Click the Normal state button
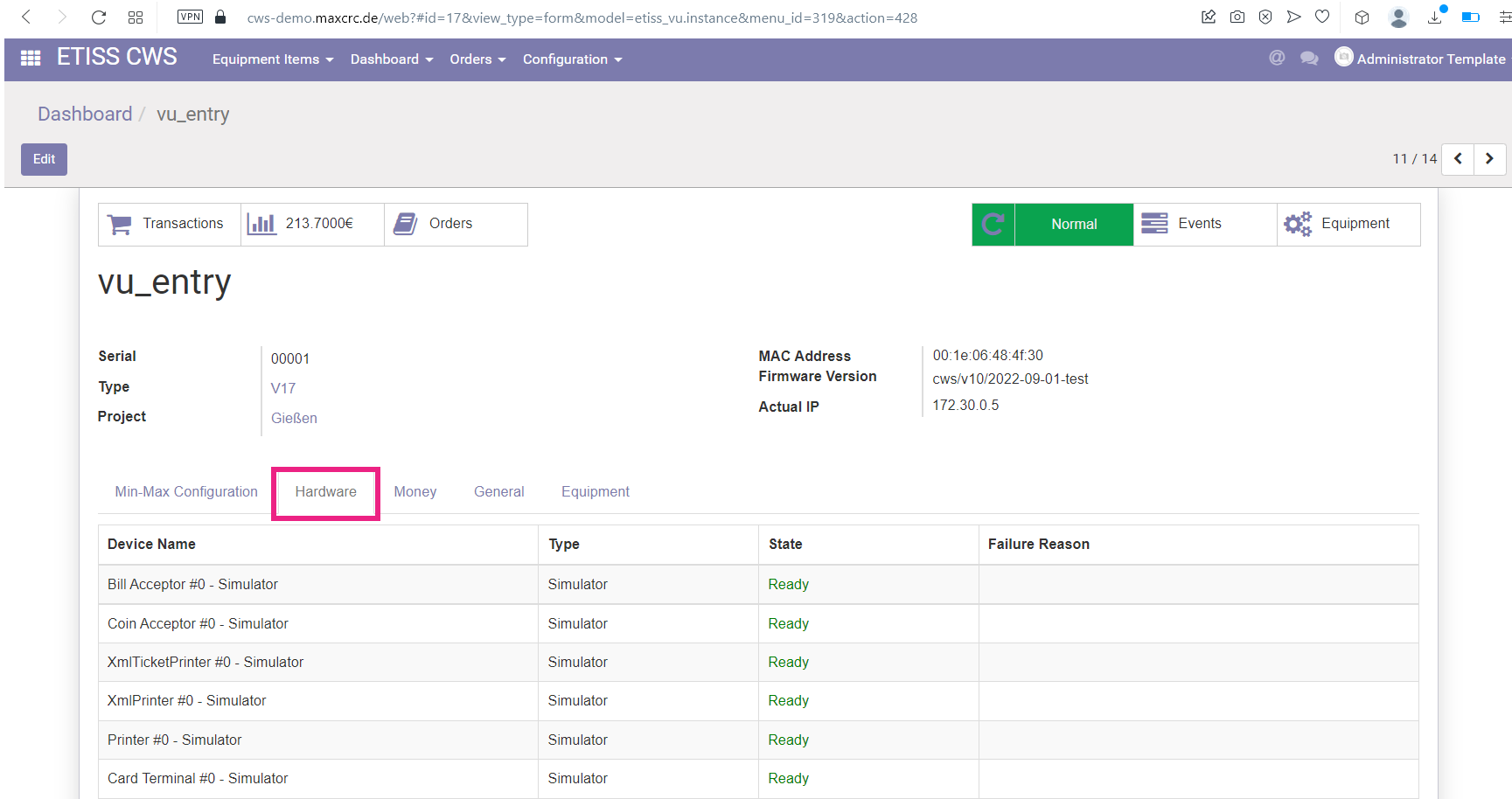This screenshot has height=799, width=1512. point(1074,225)
